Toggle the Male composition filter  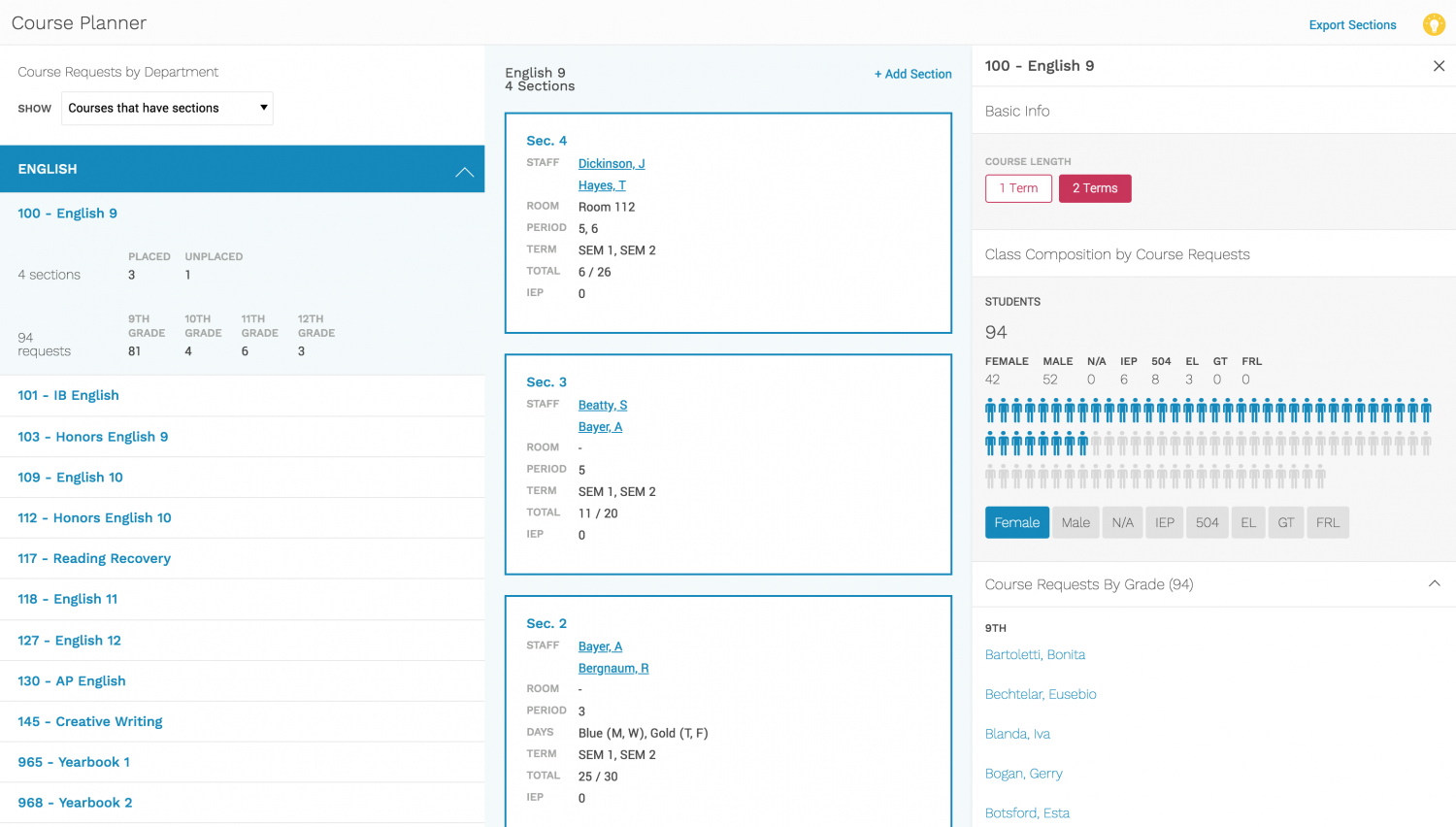pos(1075,522)
